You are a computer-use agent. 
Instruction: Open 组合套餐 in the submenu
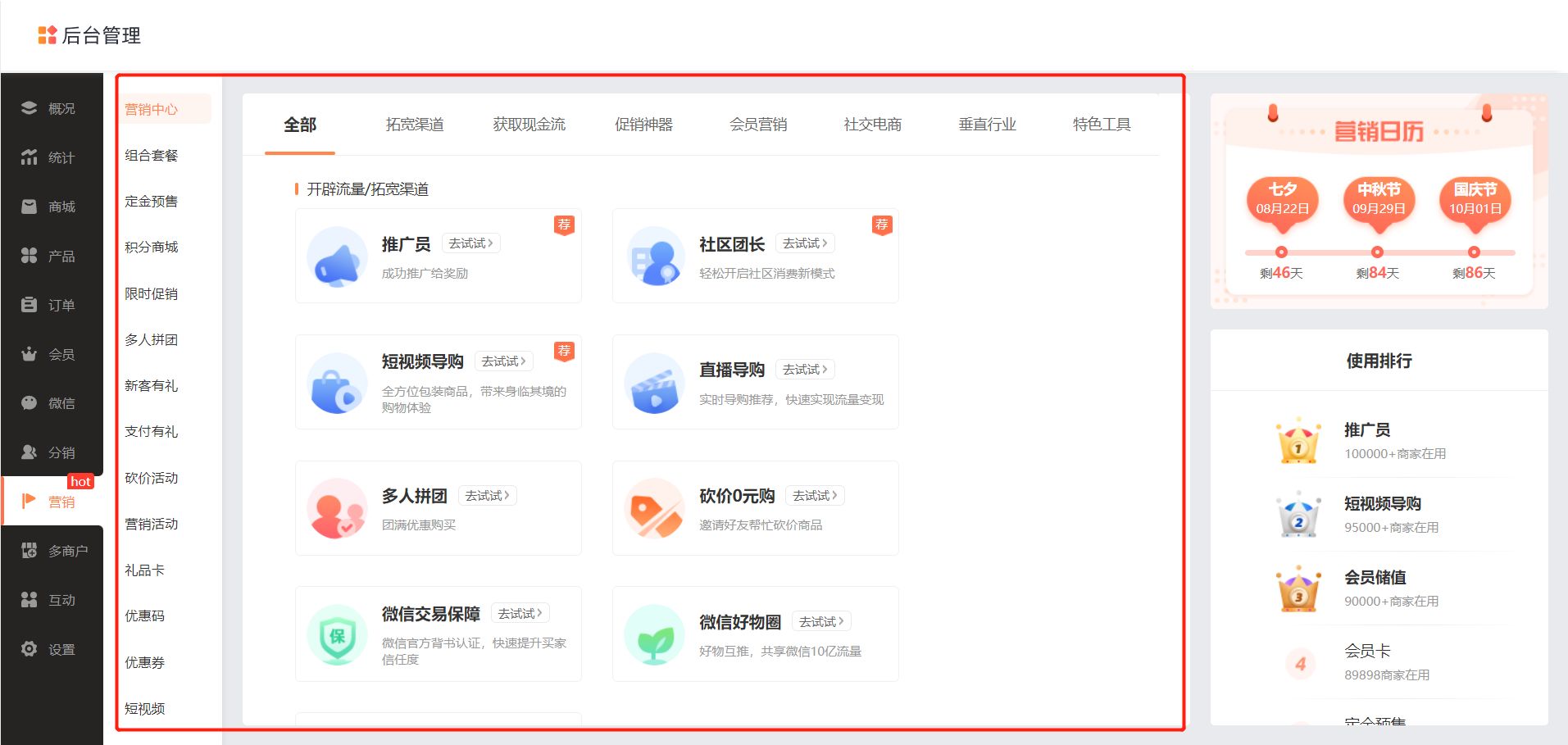[x=152, y=155]
